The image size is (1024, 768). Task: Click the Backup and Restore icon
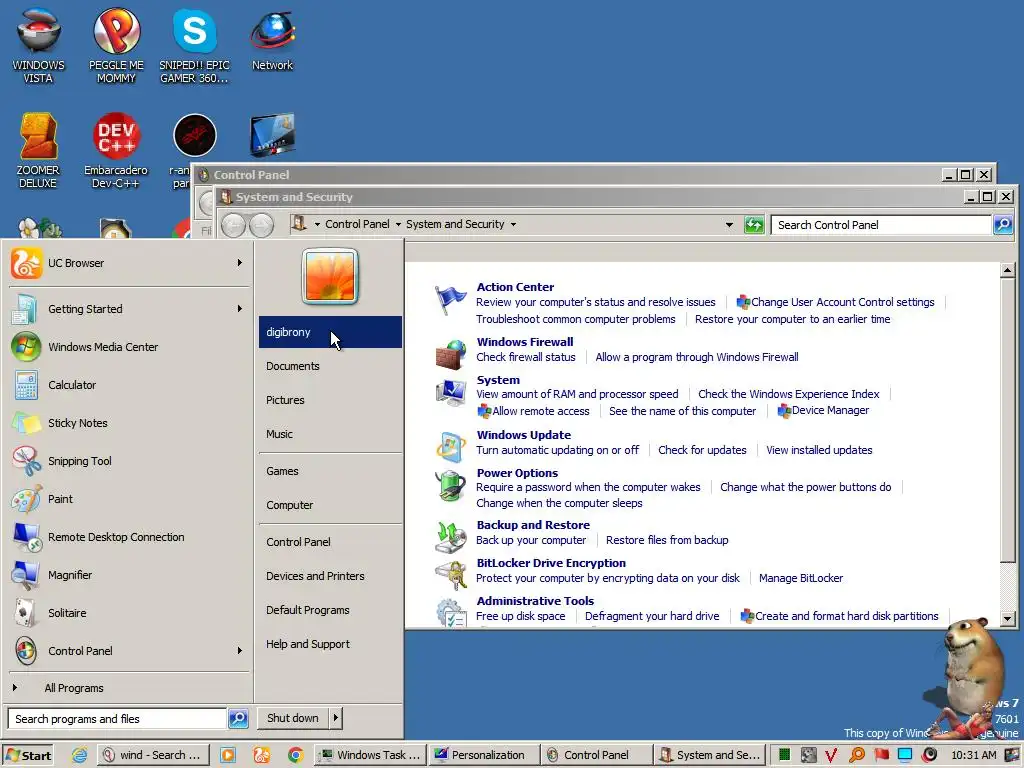click(x=451, y=537)
